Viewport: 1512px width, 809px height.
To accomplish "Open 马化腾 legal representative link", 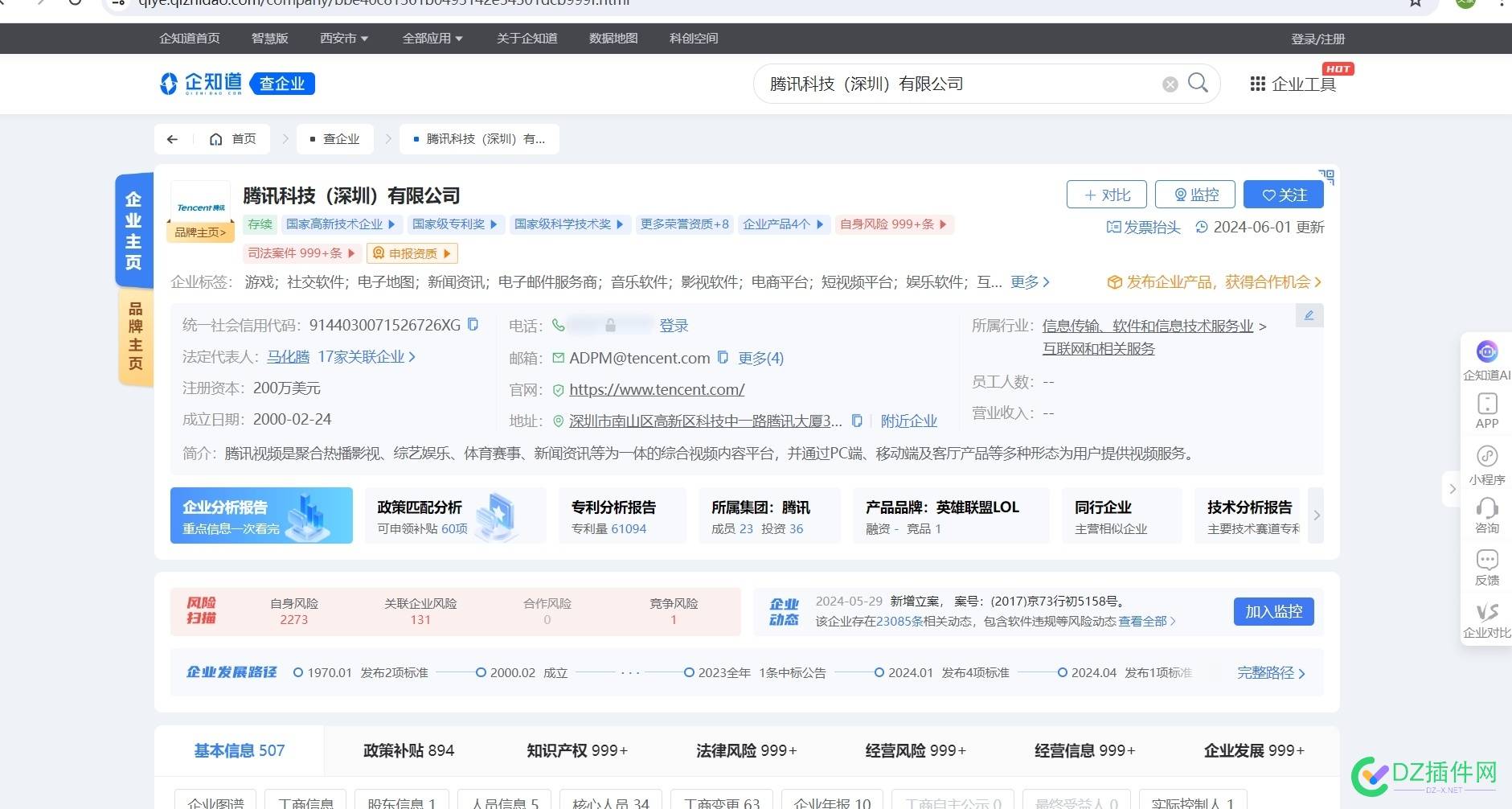I will point(288,356).
